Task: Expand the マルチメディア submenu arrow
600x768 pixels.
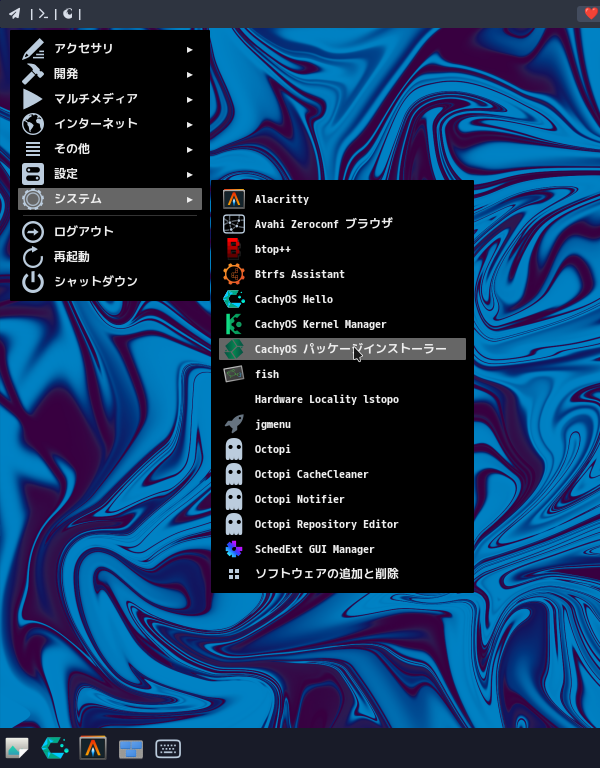Action: [190, 99]
